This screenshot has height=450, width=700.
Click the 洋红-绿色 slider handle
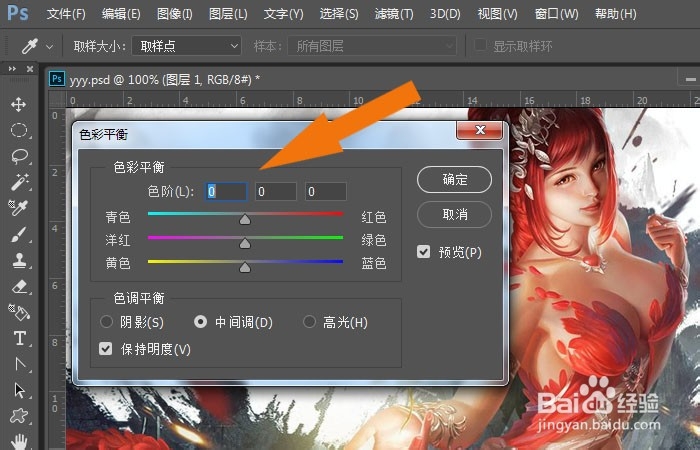pos(245,243)
